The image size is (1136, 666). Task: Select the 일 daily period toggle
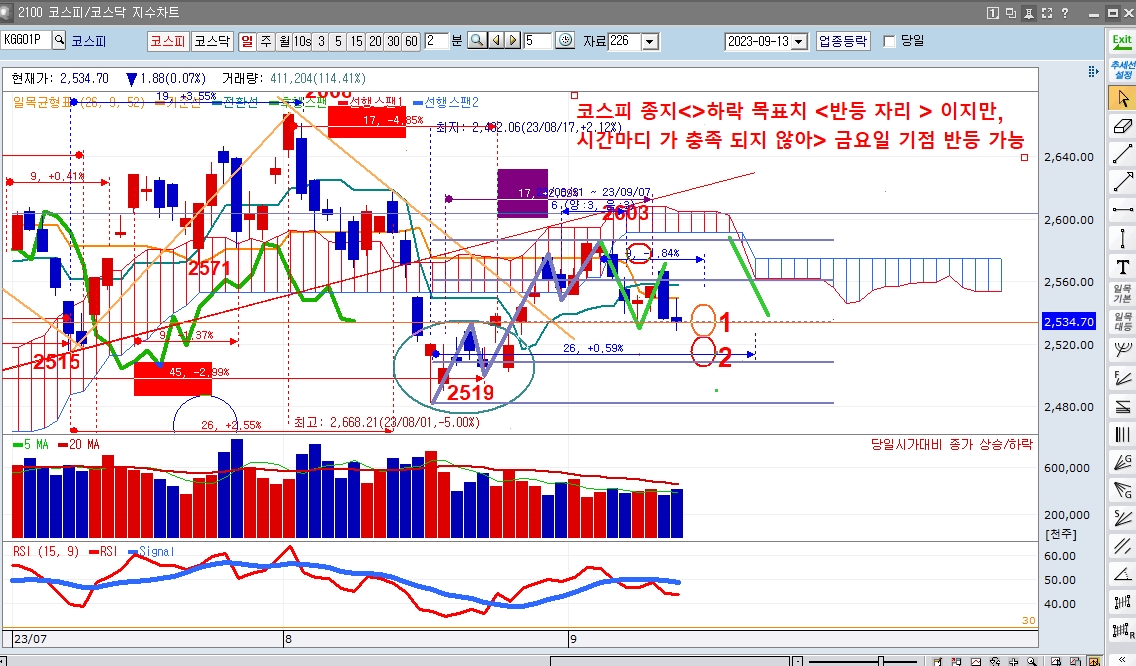pos(248,41)
